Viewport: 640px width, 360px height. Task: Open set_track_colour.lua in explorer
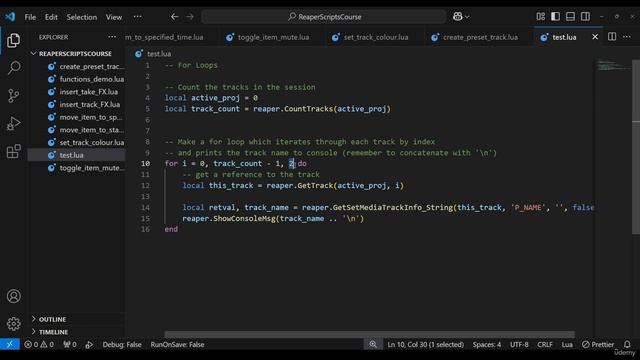point(91,142)
